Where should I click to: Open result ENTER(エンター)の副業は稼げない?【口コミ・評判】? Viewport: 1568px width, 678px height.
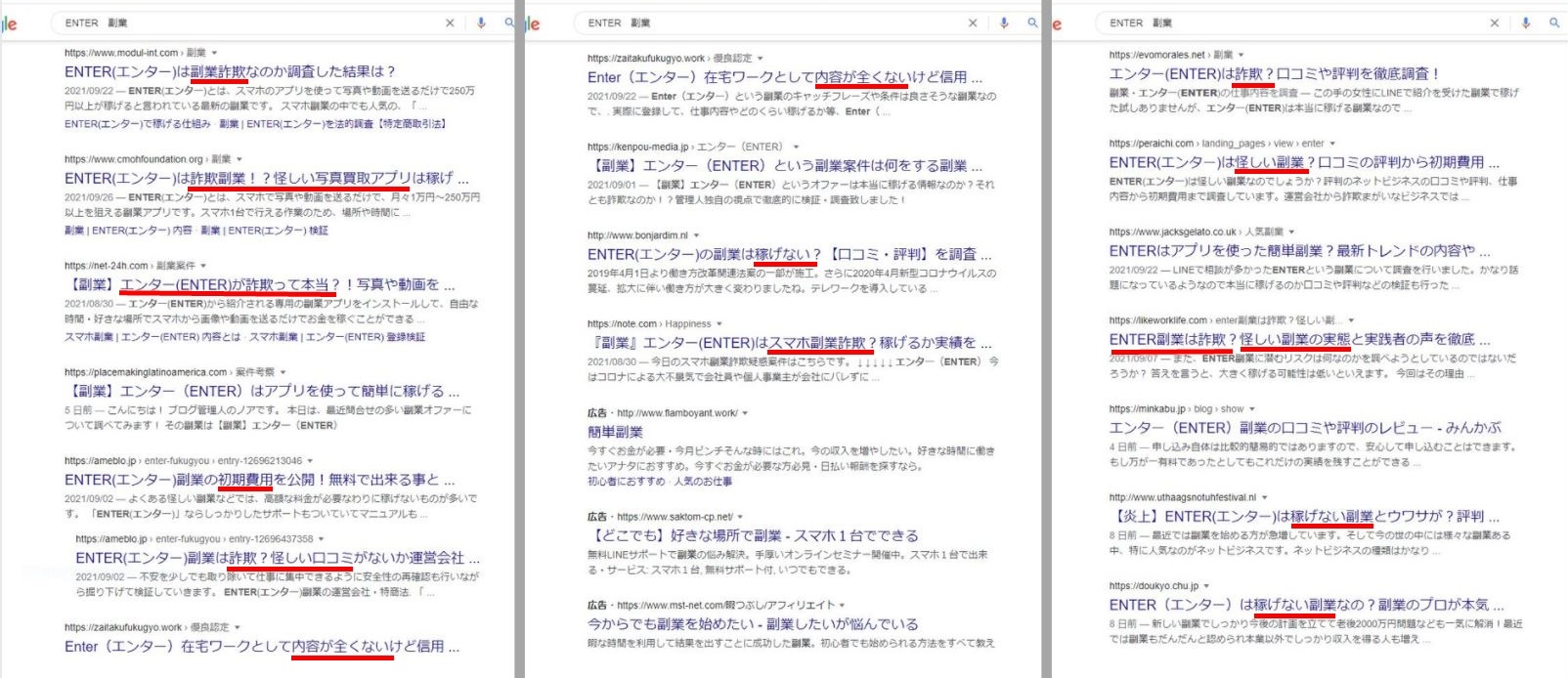click(x=789, y=254)
